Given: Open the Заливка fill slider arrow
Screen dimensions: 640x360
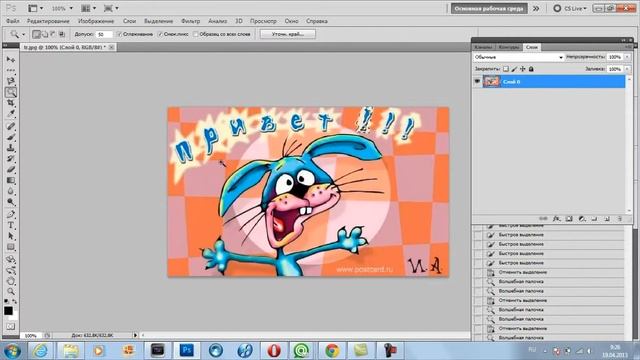Looking at the screenshot, I should 627,69.
